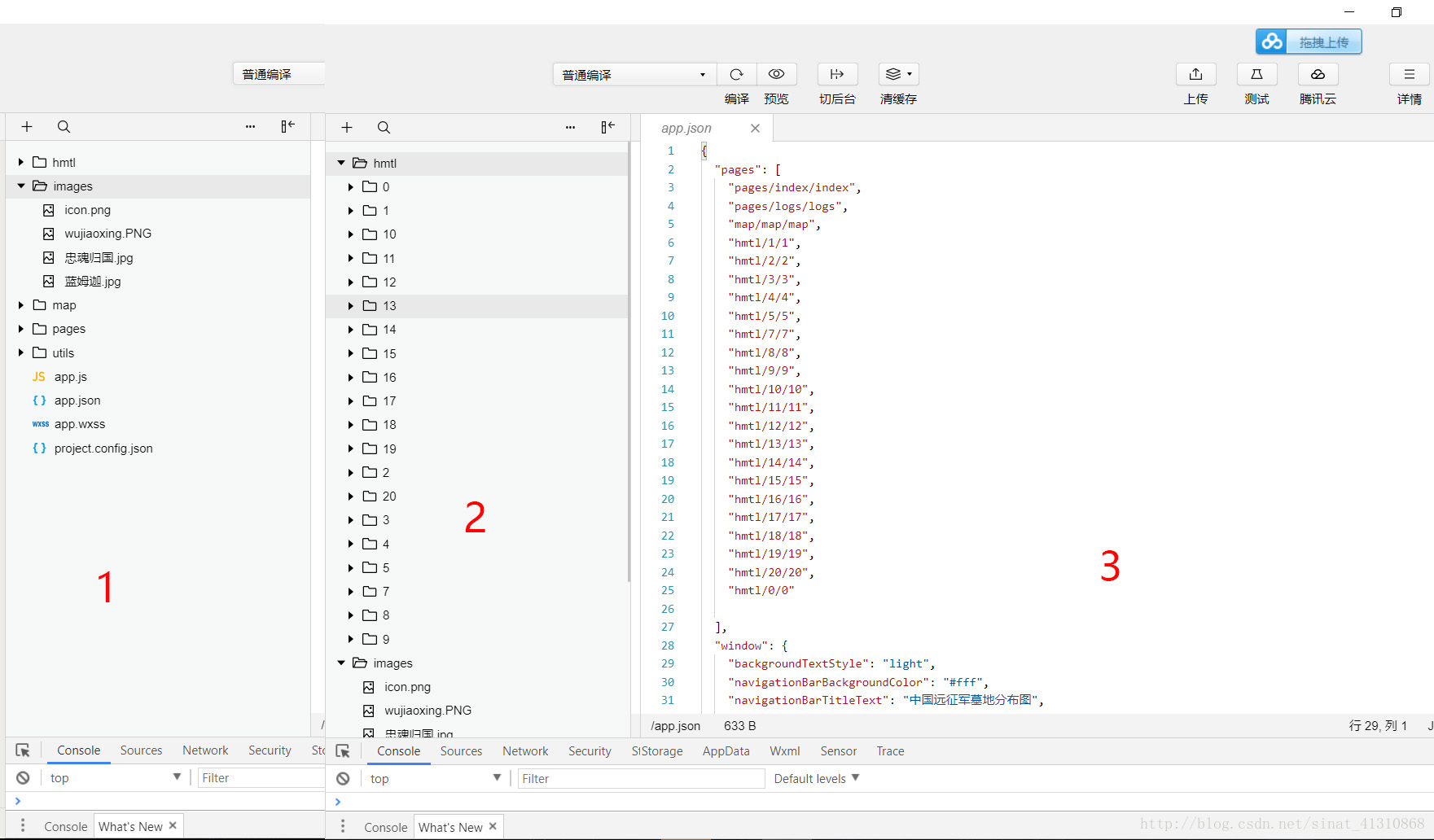The height and width of the screenshot is (840, 1434).
Task: Click the switch-to-background icon
Action: click(x=837, y=74)
